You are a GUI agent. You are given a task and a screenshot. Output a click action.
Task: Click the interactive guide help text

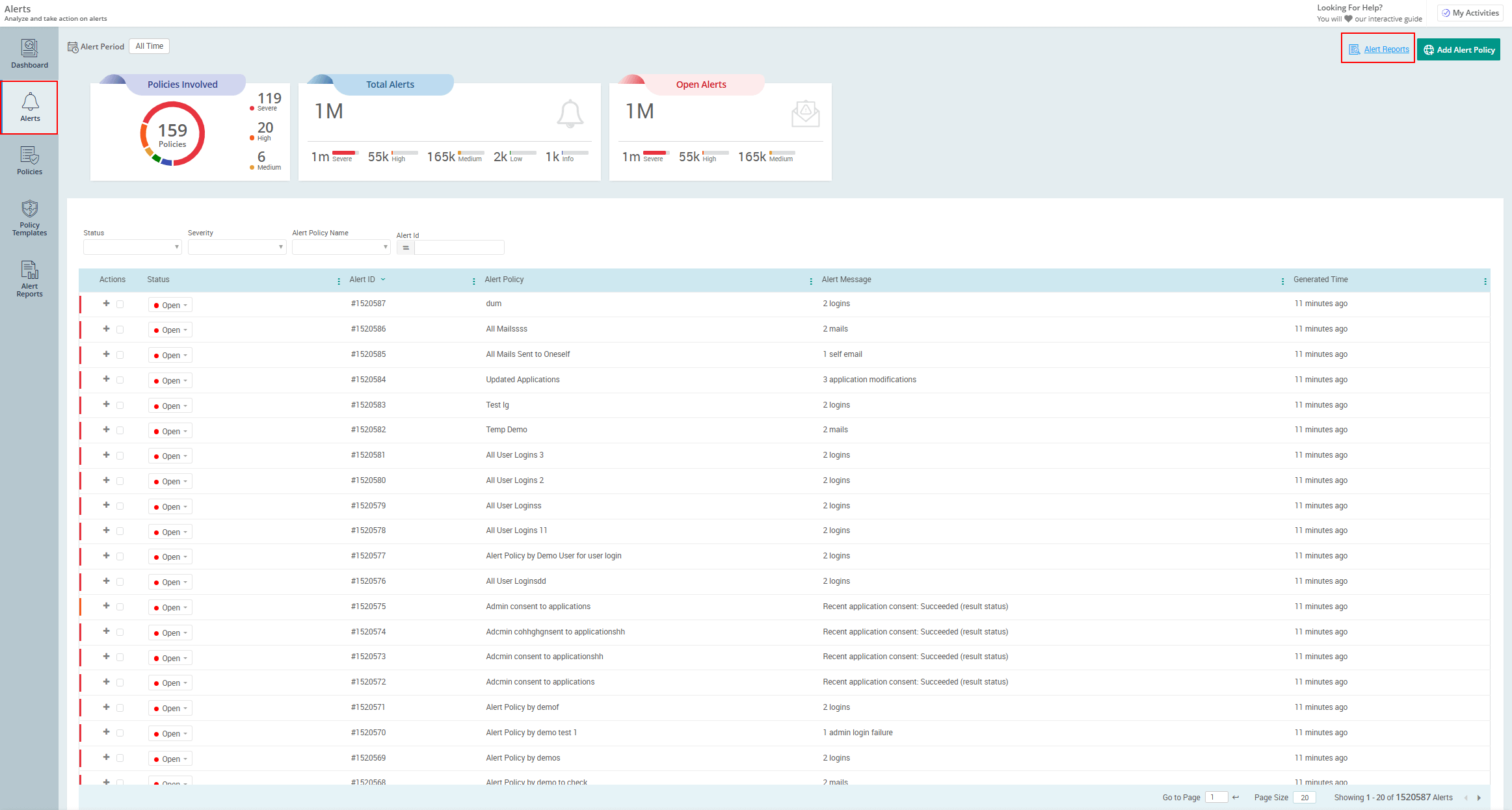[1369, 19]
